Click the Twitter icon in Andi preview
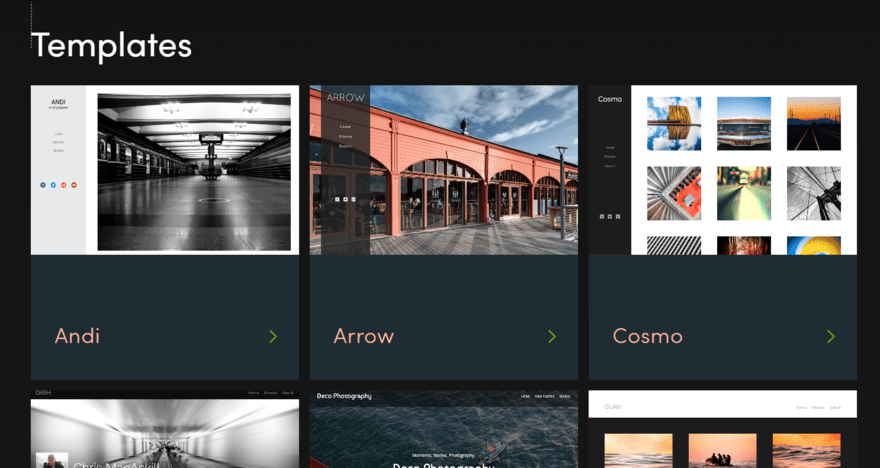 (53, 185)
